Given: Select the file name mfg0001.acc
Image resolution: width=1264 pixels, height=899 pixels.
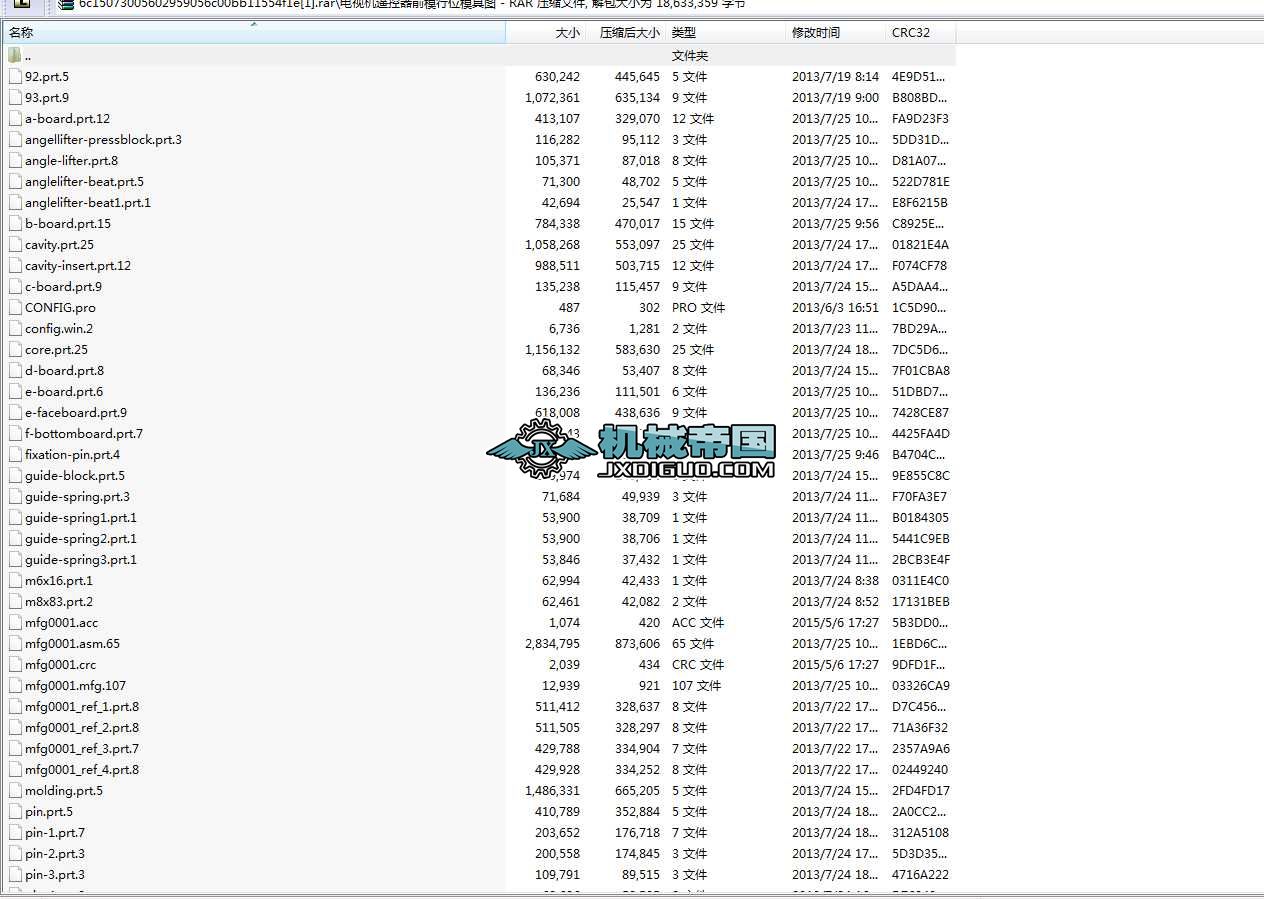Looking at the screenshot, I should point(62,623).
